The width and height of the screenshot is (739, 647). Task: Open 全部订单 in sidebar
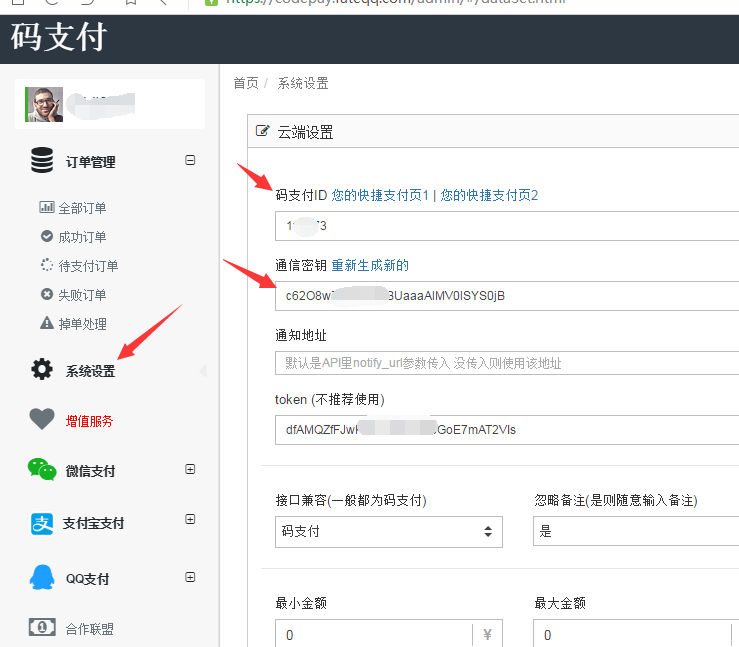point(82,208)
